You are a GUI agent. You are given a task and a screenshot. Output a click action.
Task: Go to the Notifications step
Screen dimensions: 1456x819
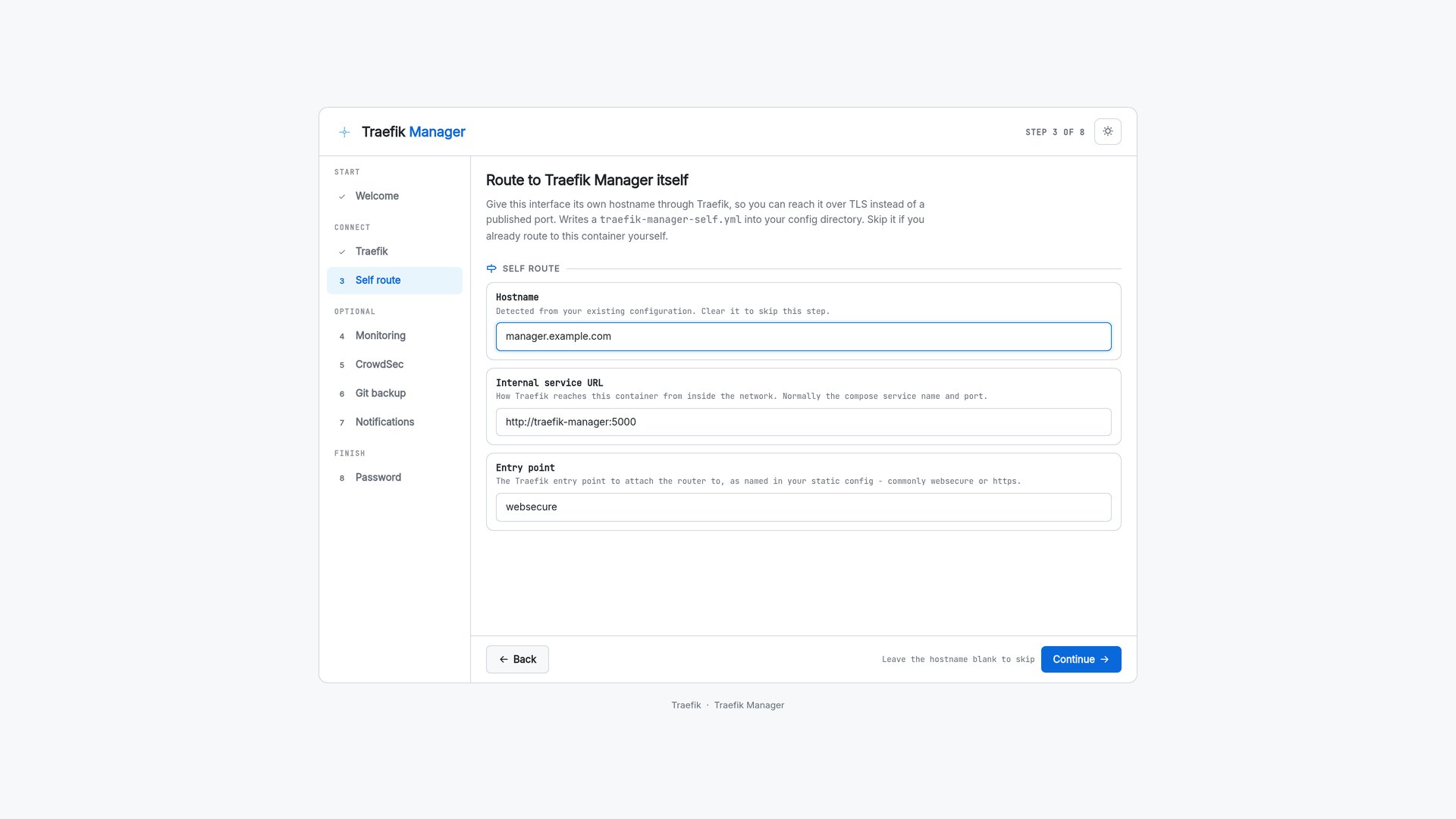(x=394, y=422)
